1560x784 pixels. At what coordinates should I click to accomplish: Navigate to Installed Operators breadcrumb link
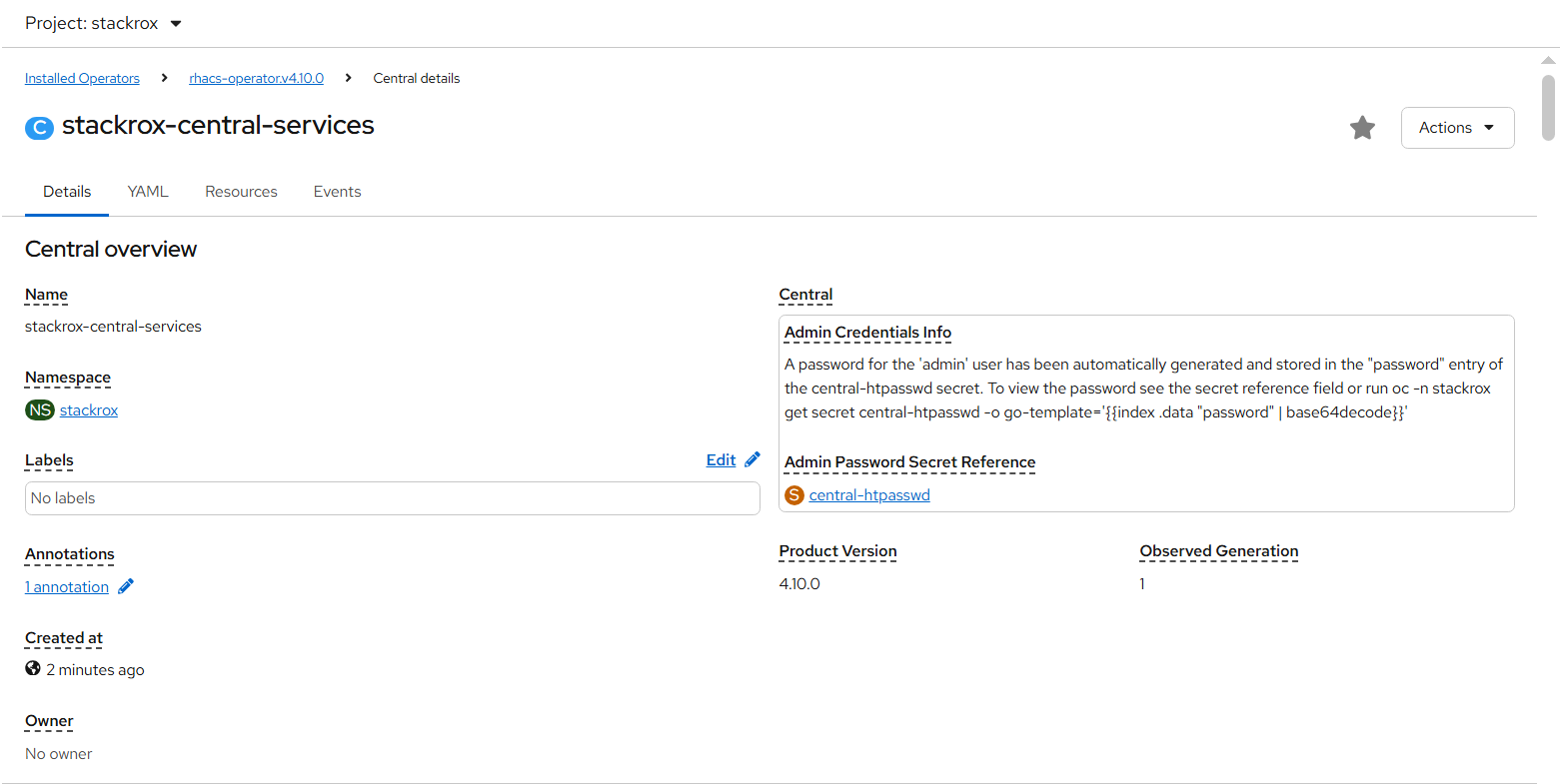82,78
